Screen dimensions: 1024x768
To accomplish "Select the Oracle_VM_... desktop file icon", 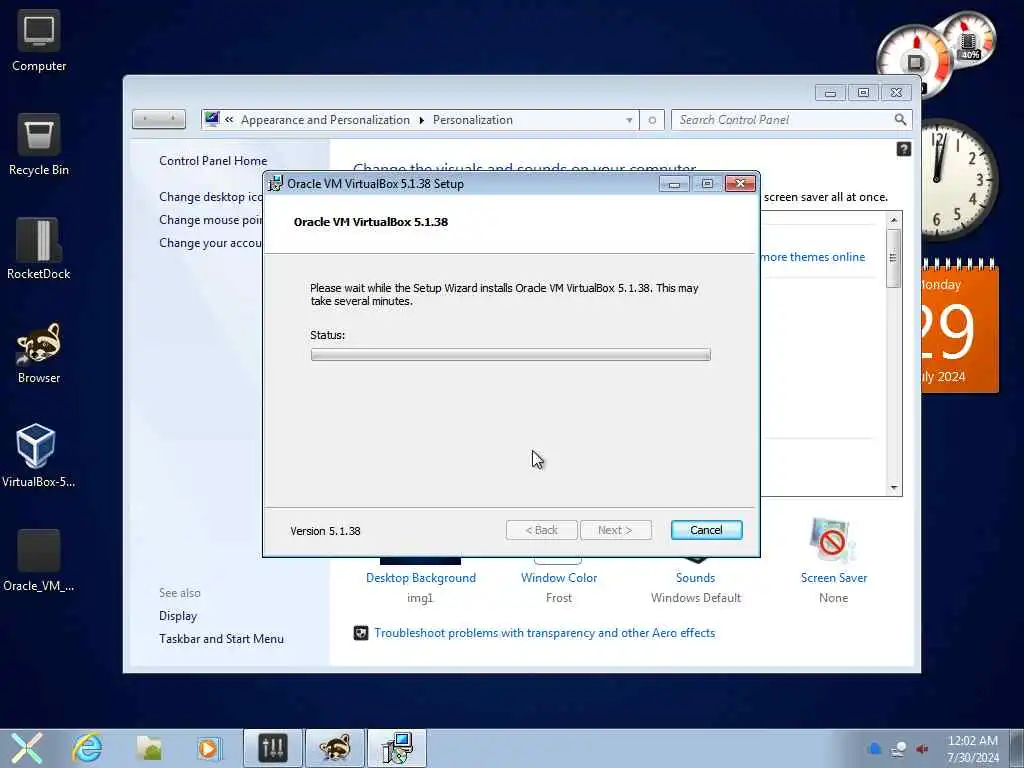I will pos(39,560).
